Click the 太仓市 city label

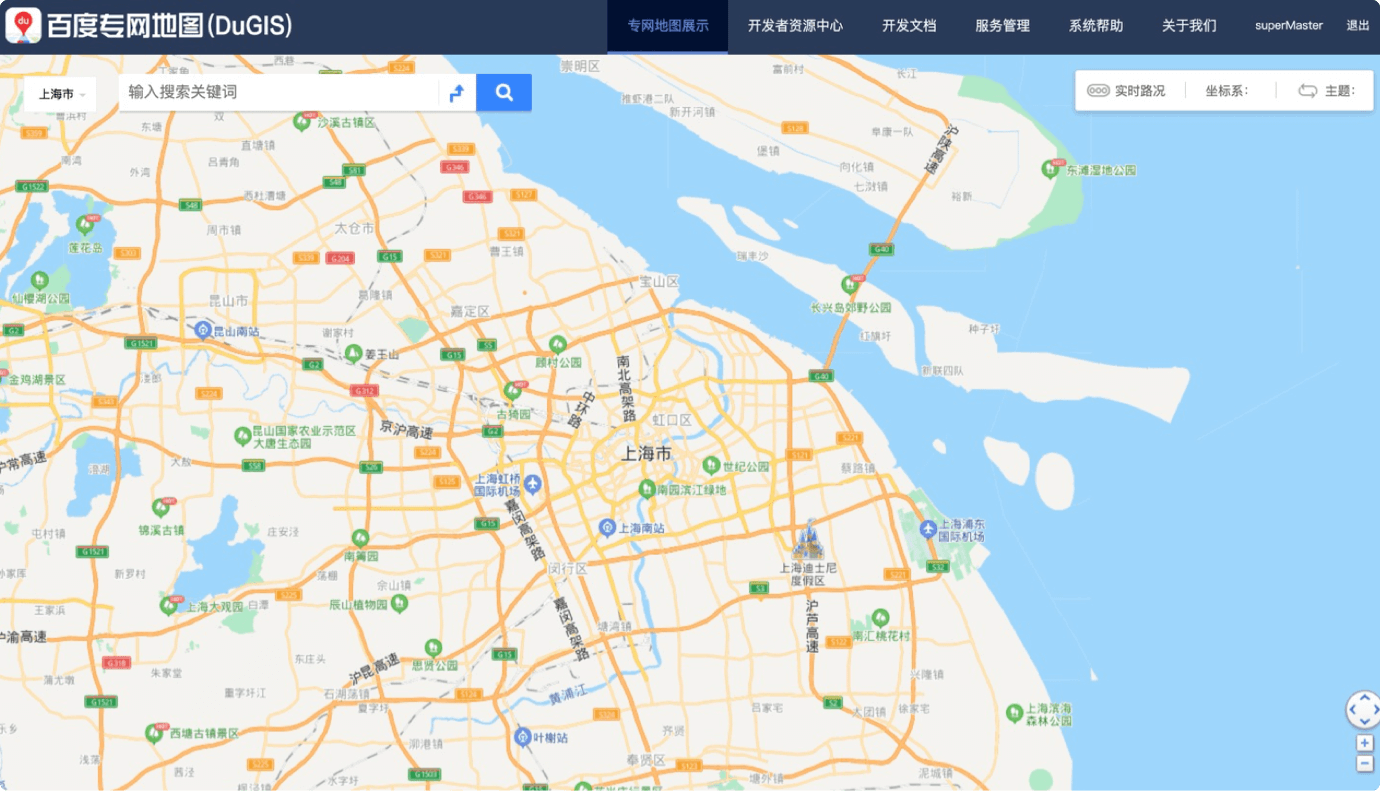(x=354, y=228)
